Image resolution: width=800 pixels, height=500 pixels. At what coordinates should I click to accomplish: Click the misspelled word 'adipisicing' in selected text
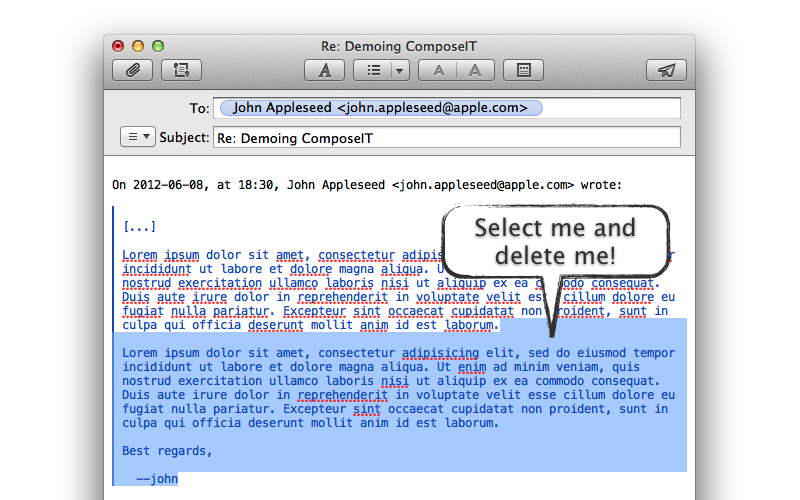[440, 353]
